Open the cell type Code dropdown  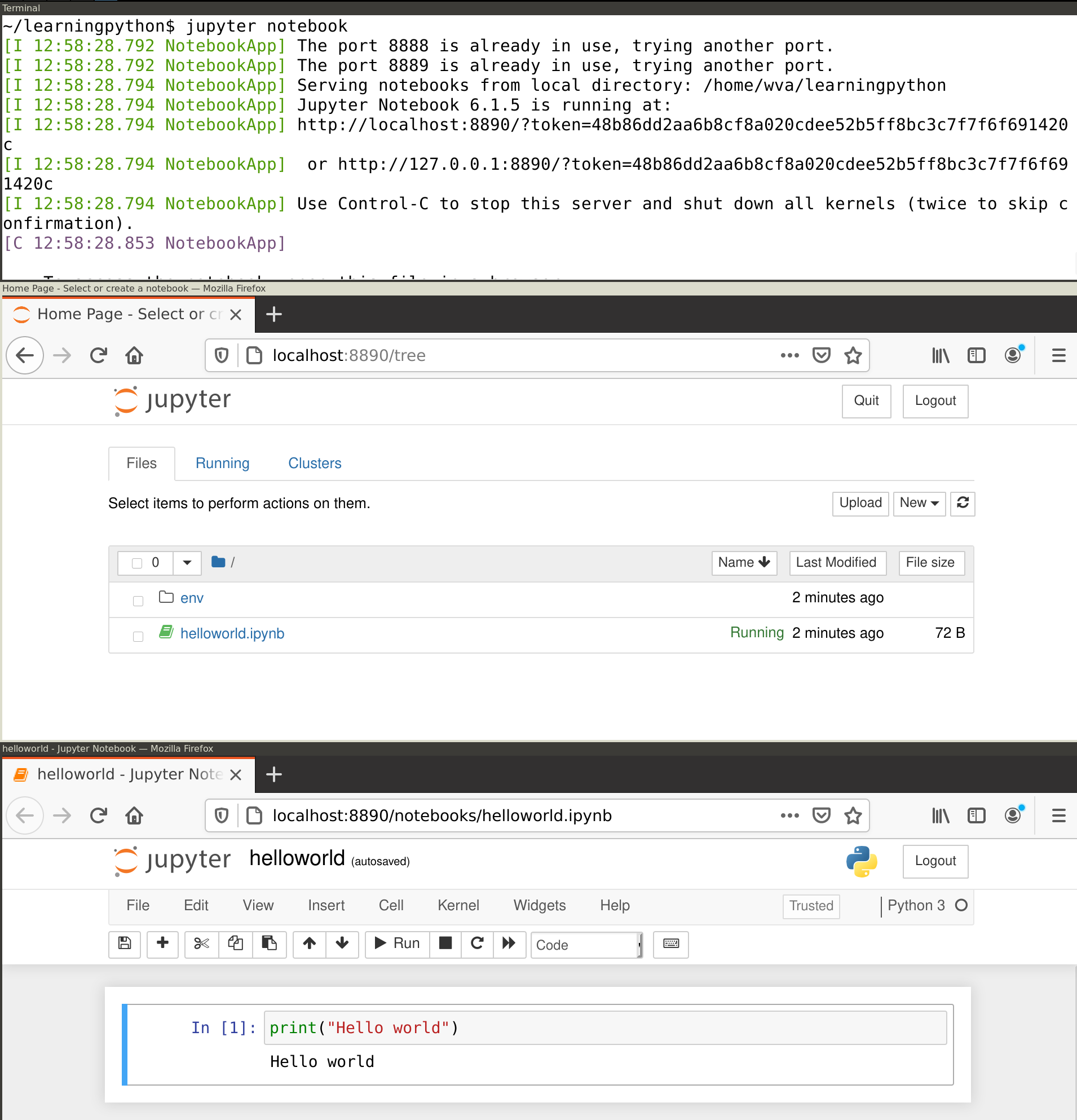[586, 945]
